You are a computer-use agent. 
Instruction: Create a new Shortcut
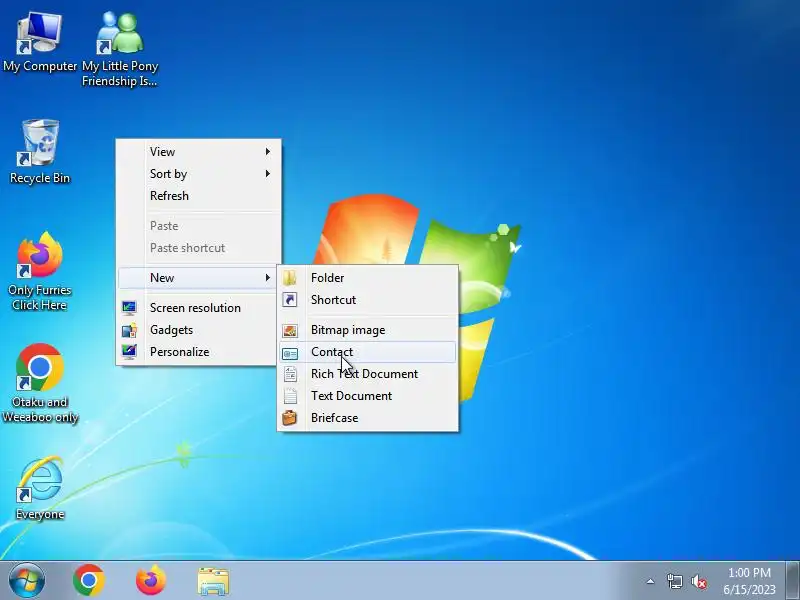367,299
